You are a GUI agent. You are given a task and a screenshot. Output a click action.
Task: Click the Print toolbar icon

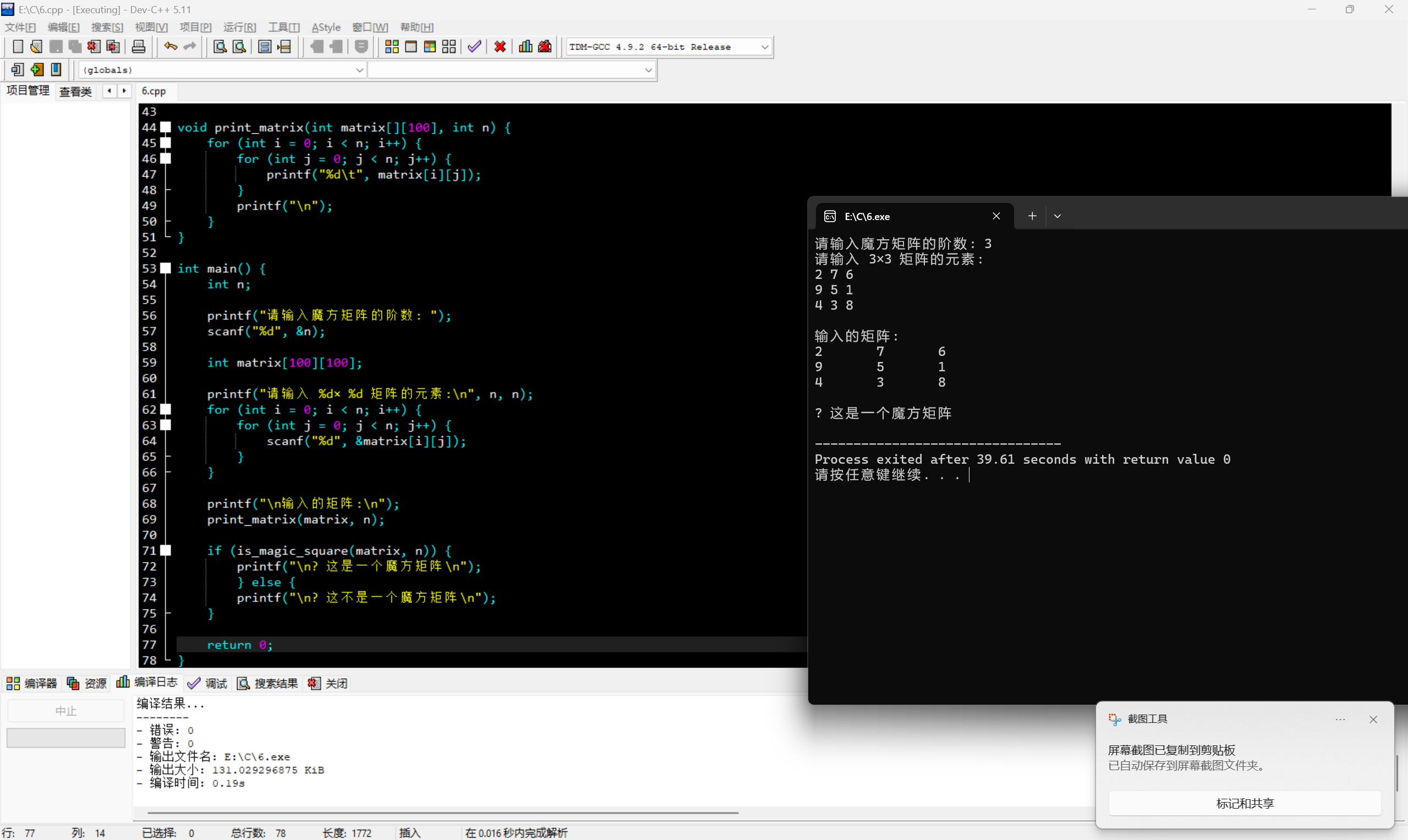click(138, 46)
